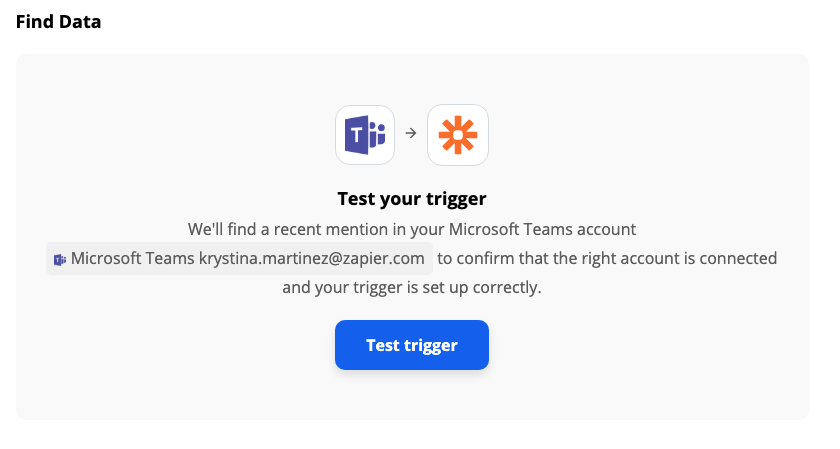Click the small Teams icon in account chip
Viewport: 840px width, 449px height.
(x=59, y=260)
